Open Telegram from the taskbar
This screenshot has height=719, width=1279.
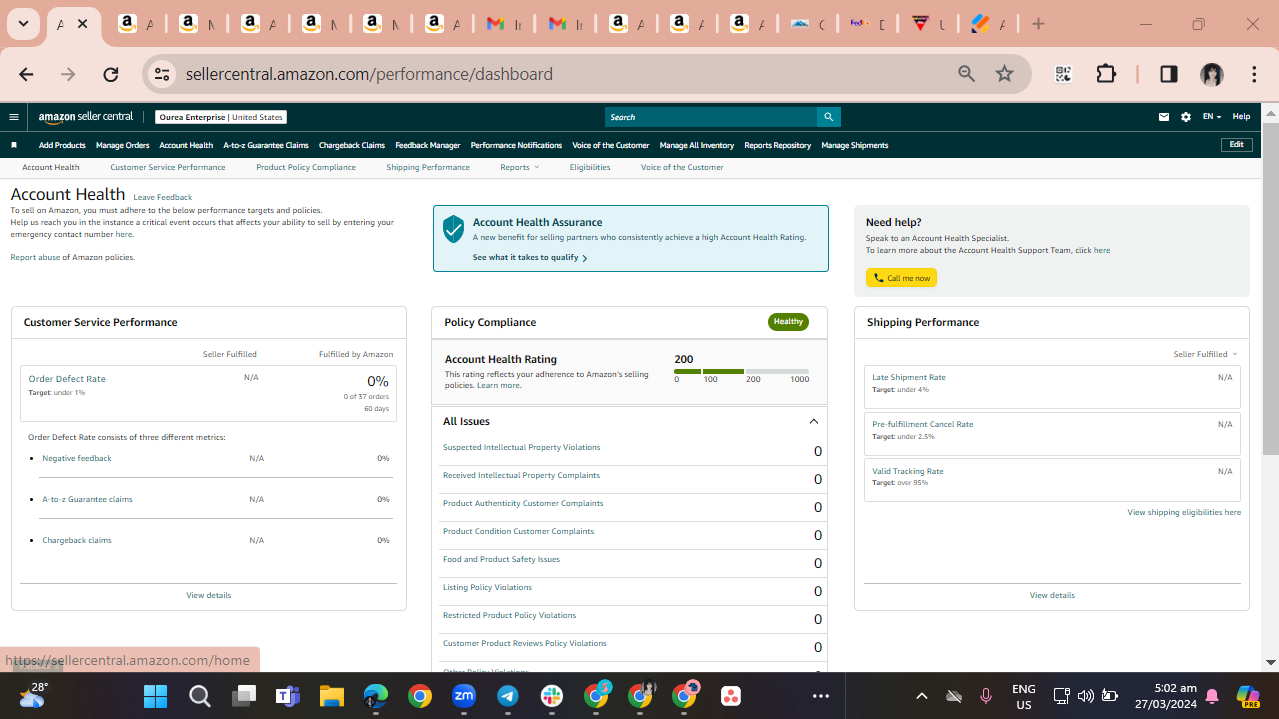pyautogui.click(x=508, y=696)
